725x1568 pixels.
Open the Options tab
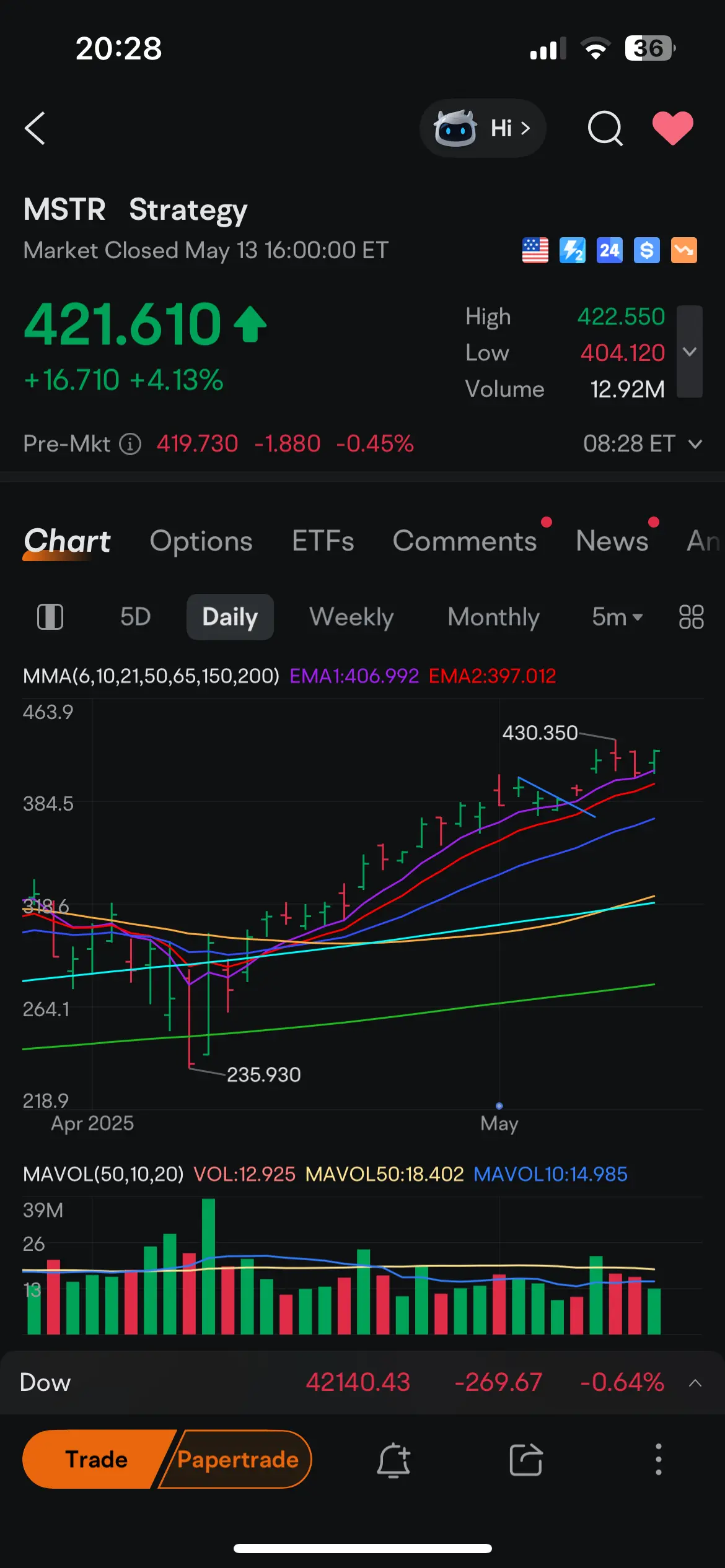201,541
